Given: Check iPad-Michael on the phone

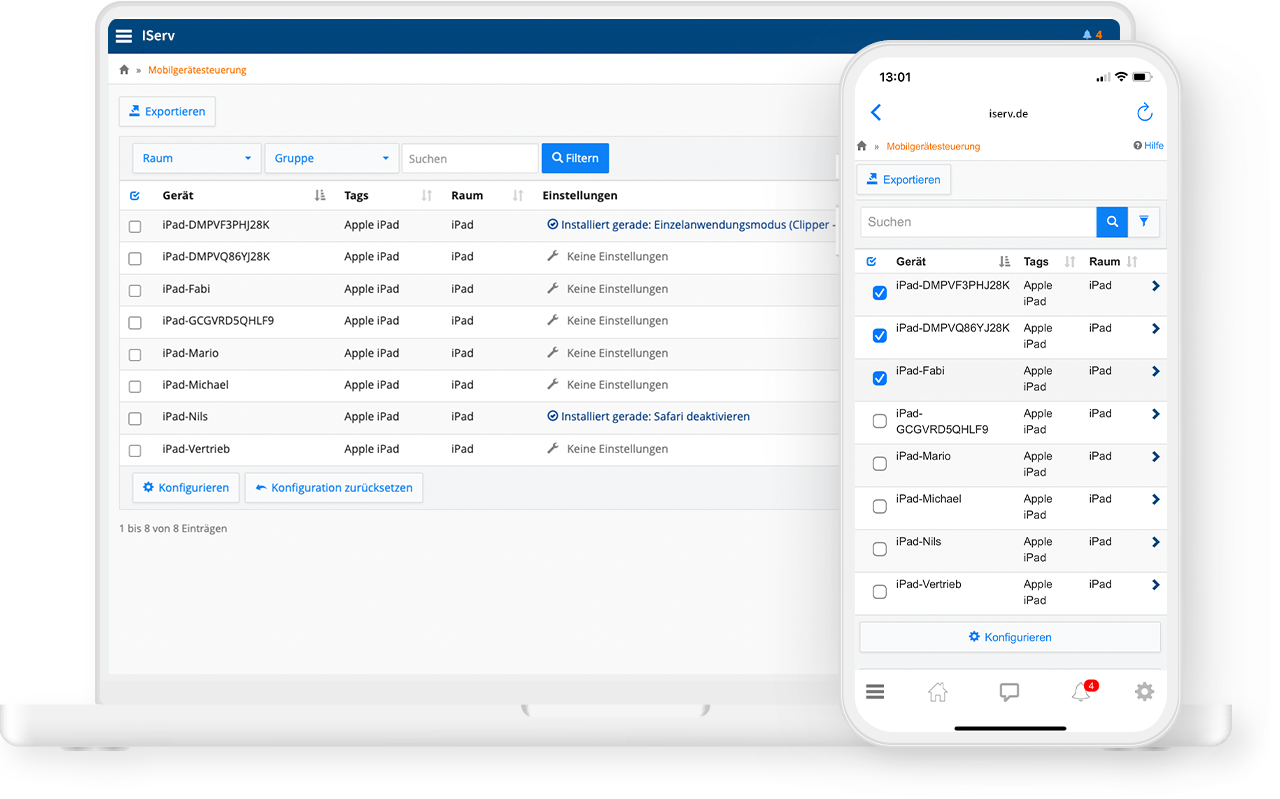Looking at the screenshot, I should point(880,506).
